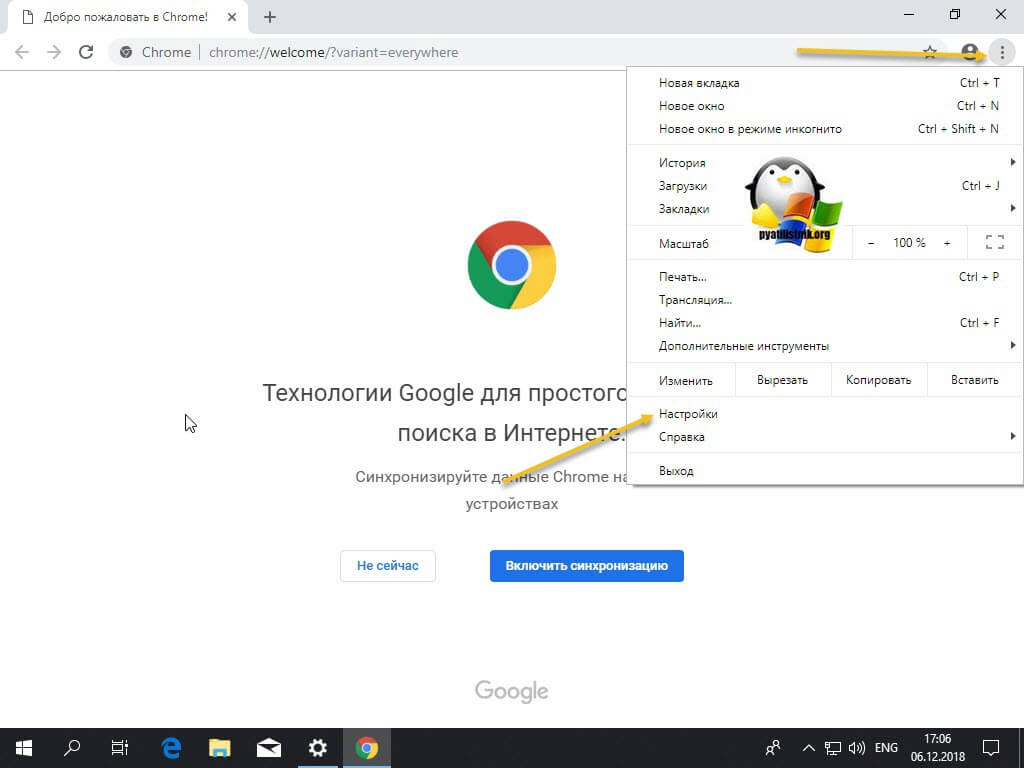The height and width of the screenshot is (768, 1024).
Task: Open the network status tray icon
Action: [x=833, y=748]
